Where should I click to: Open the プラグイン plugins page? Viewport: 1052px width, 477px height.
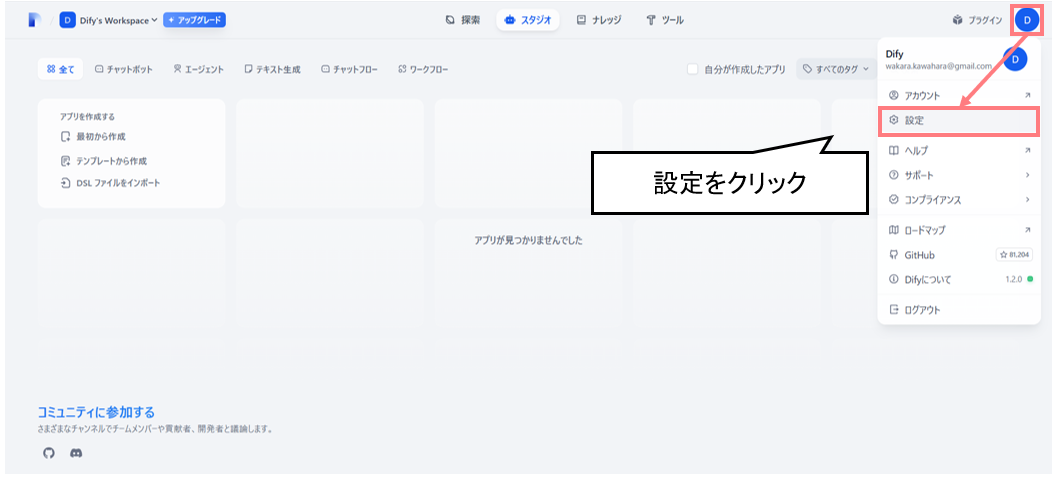977,20
